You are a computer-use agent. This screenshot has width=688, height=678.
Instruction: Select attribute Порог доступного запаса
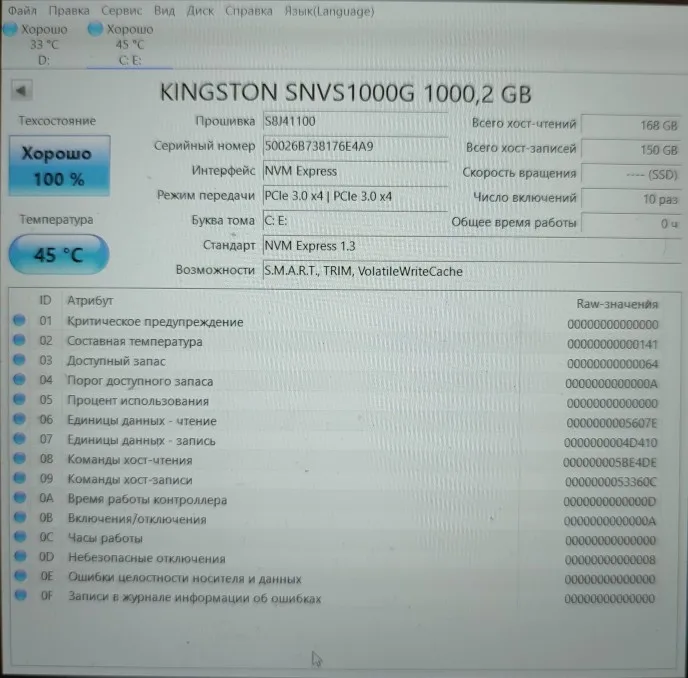[x=140, y=381]
